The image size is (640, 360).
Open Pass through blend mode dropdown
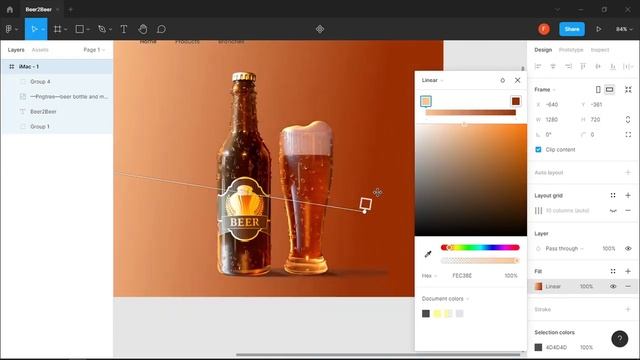click(x=564, y=249)
